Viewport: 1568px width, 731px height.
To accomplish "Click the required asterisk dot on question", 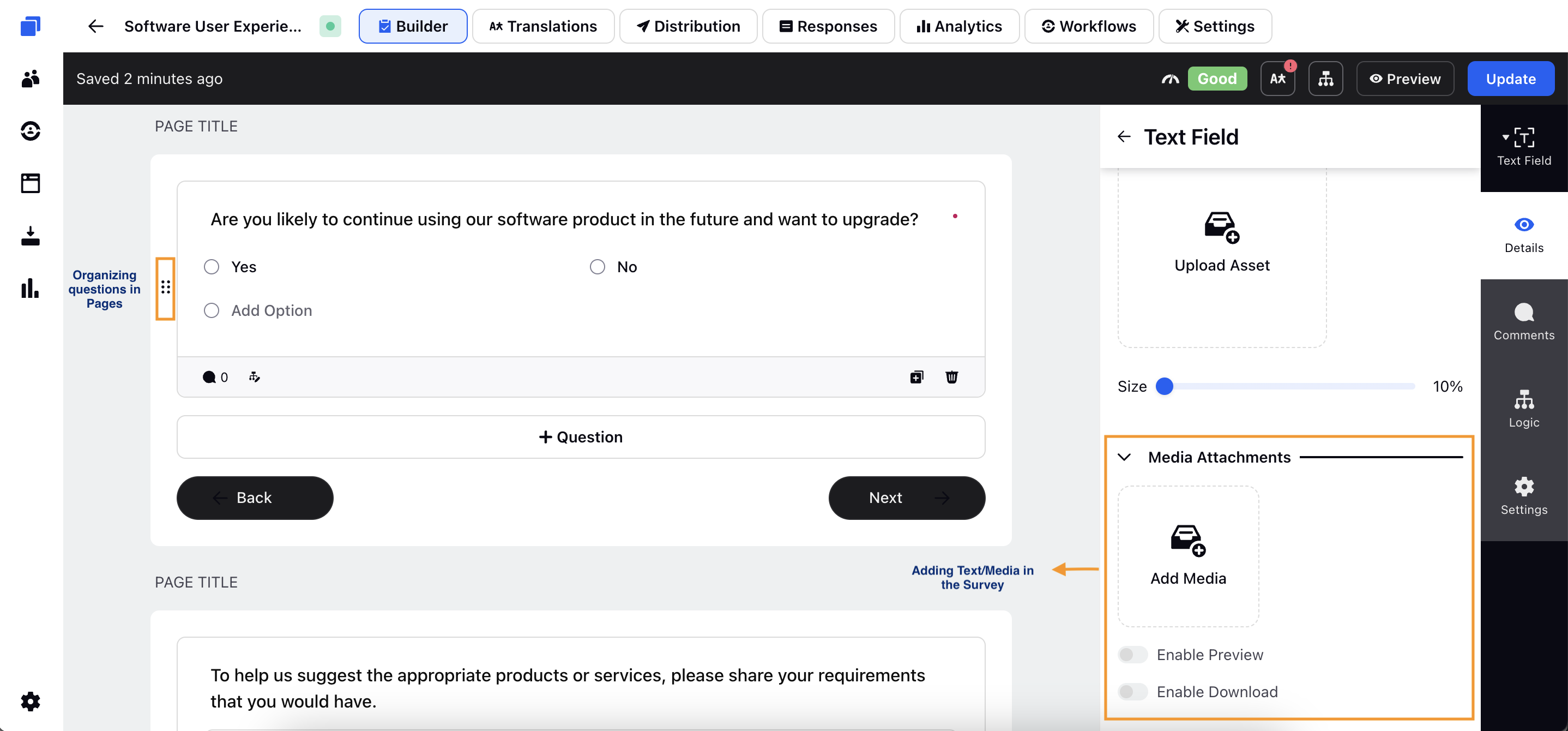I will pos(955,215).
